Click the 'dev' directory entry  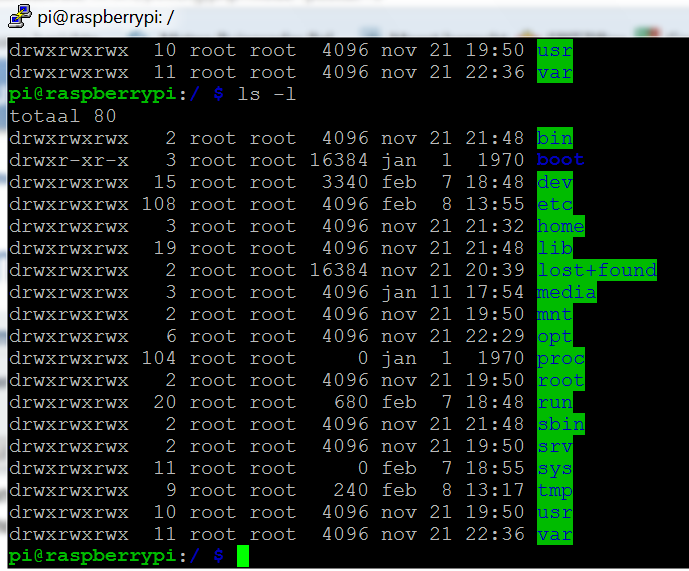pos(555,182)
